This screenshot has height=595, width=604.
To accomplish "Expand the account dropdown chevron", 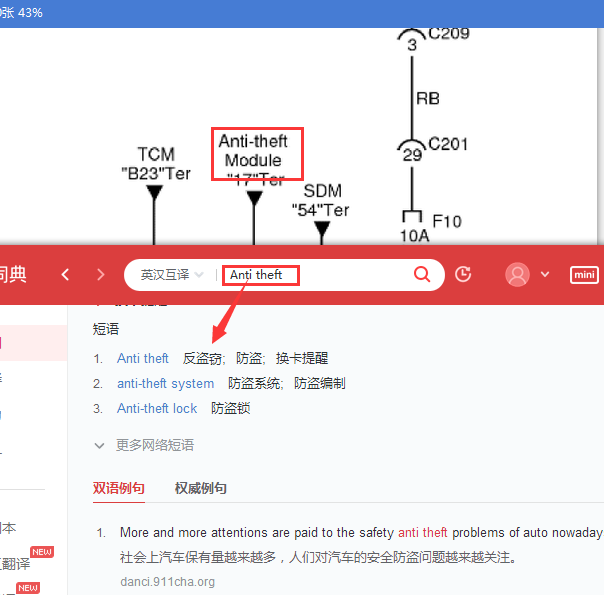I will [x=545, y=275].
